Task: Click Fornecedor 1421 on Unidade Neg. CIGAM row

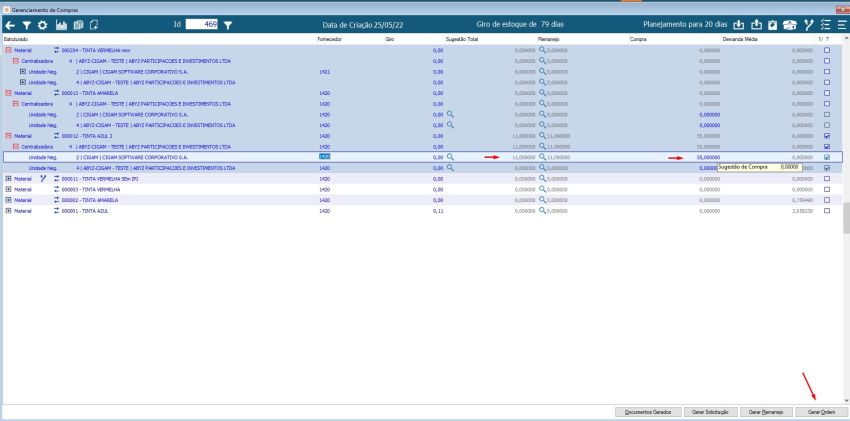Action: tap(325, 72)
